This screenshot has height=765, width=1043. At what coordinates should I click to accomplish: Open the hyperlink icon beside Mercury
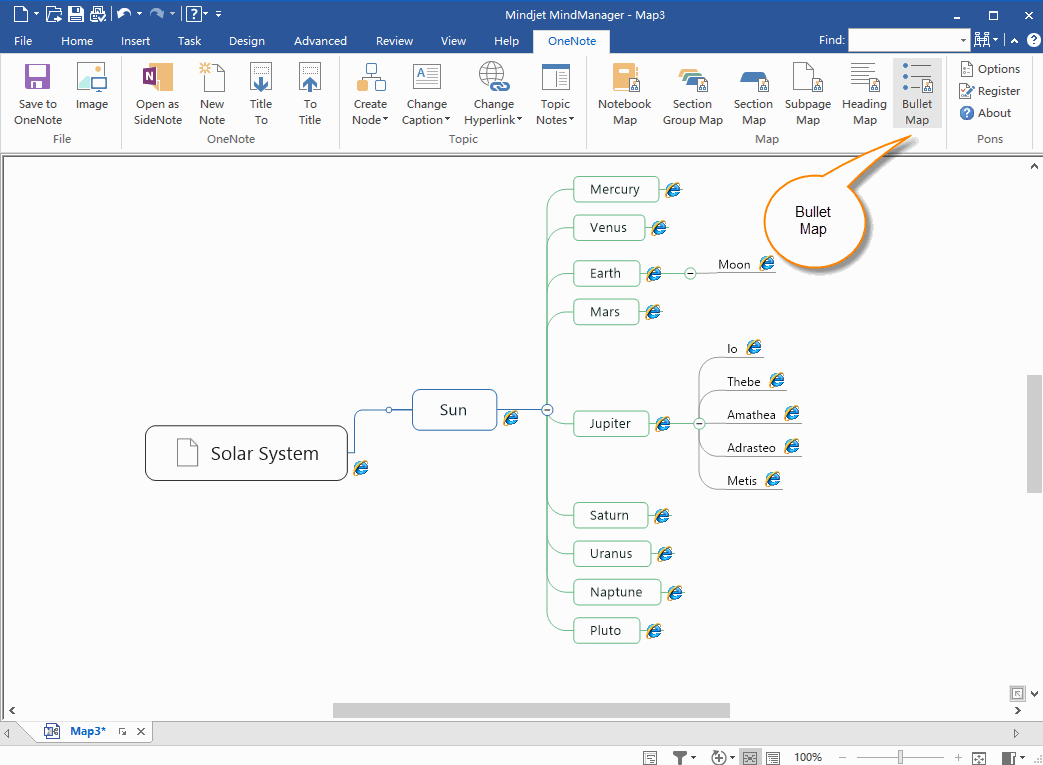click(x=673, y=190)
